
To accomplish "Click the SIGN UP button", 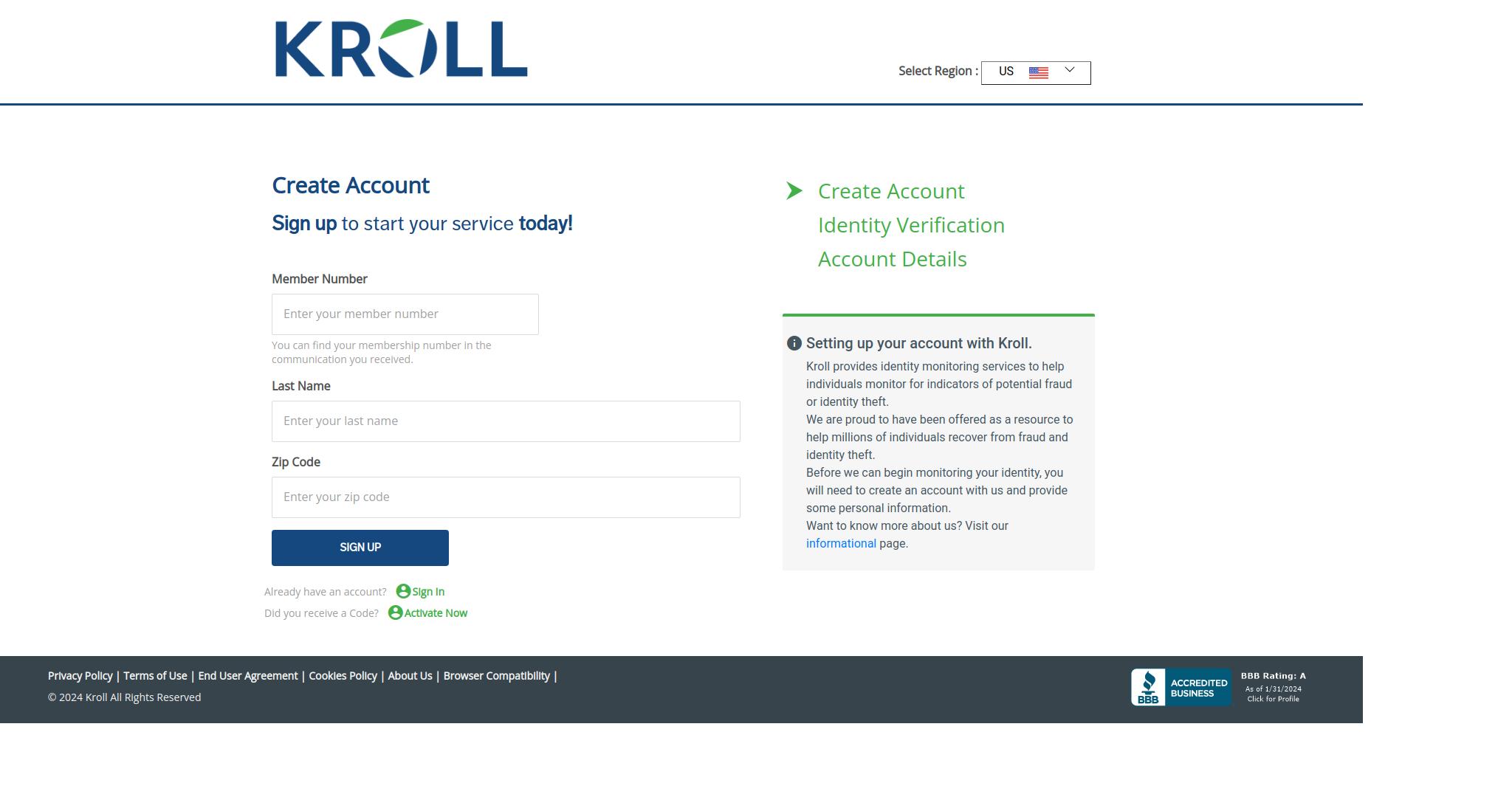I will [x=360, y=548].
